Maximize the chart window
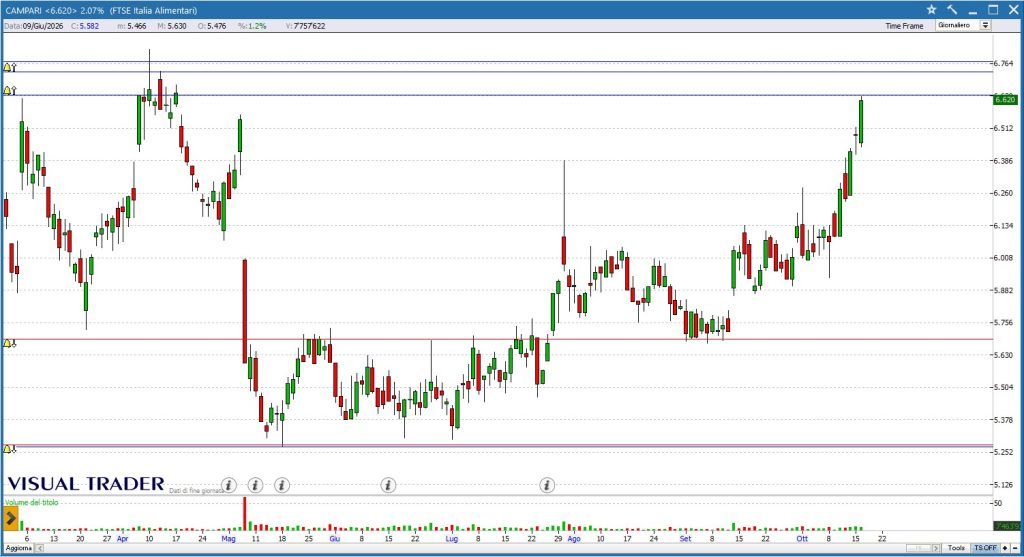The width and height of the screenshot is (1024, 557). pos(993,10)
